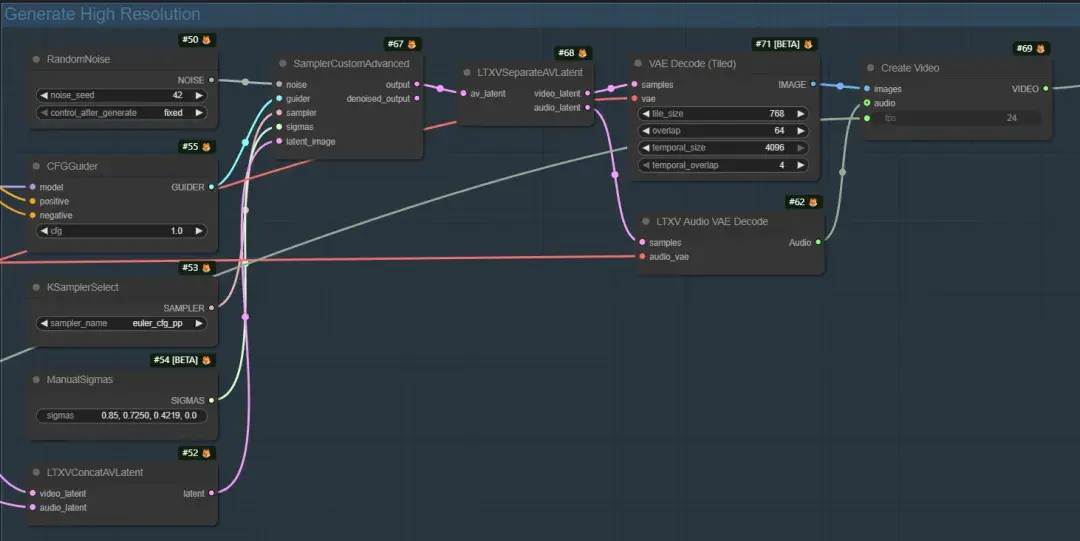
Task: Open the control_after_generate fixed dropdown
Action: 121,112
